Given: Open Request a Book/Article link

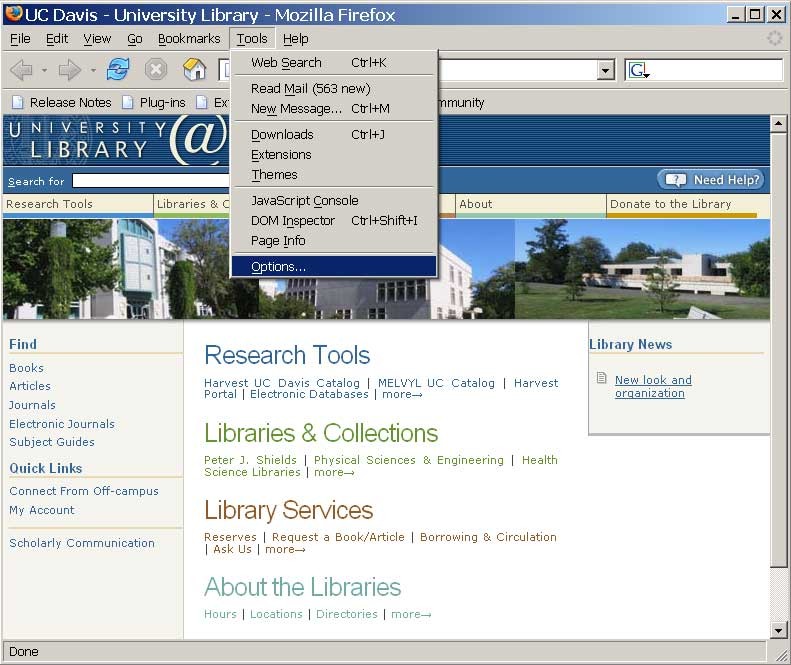Looking at the screenshot, I should (338, 537).
